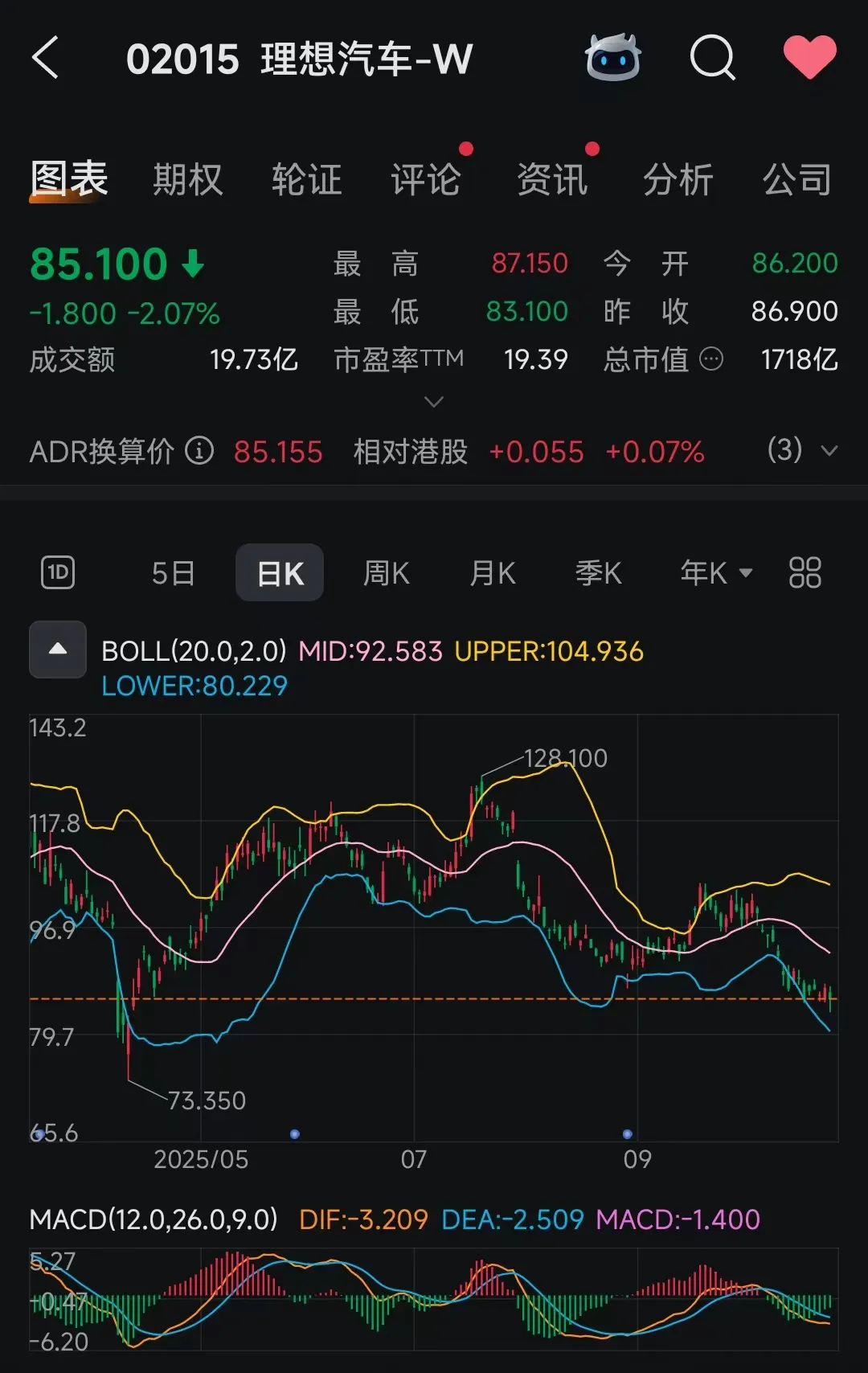Tap the 昨收 value 86.900
868x1373 pixels.
point(795,311)
